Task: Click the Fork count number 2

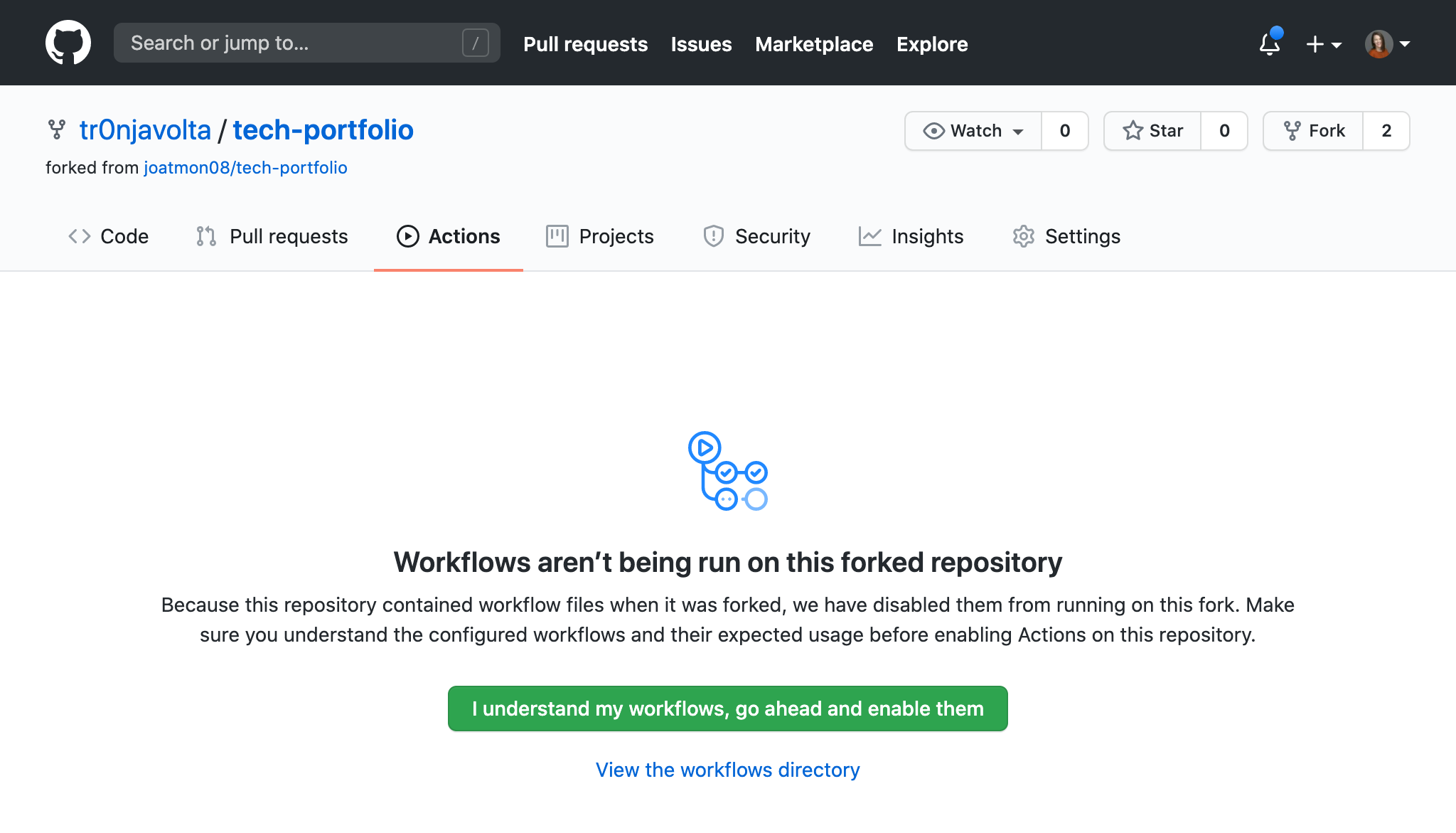Action: [x=1386, y=131]
